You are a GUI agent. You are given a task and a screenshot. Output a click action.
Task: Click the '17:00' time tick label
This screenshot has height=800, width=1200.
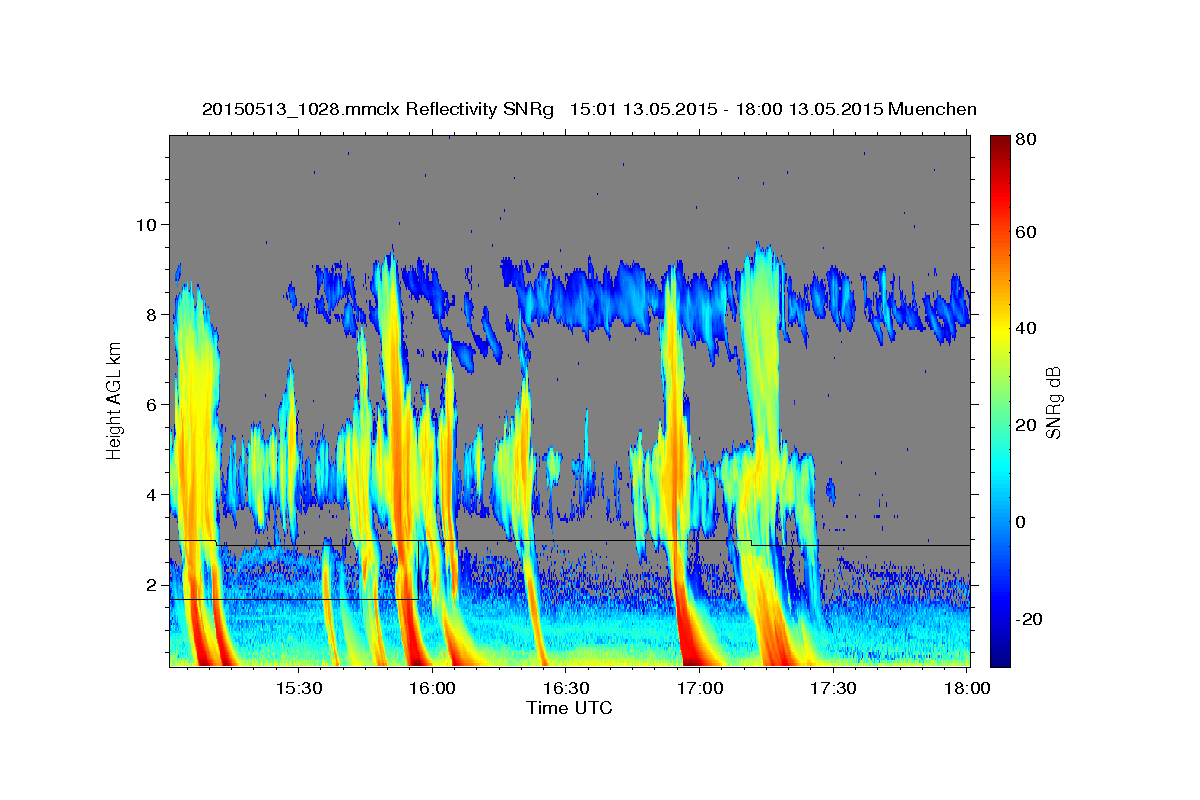[x=700, y=688]
